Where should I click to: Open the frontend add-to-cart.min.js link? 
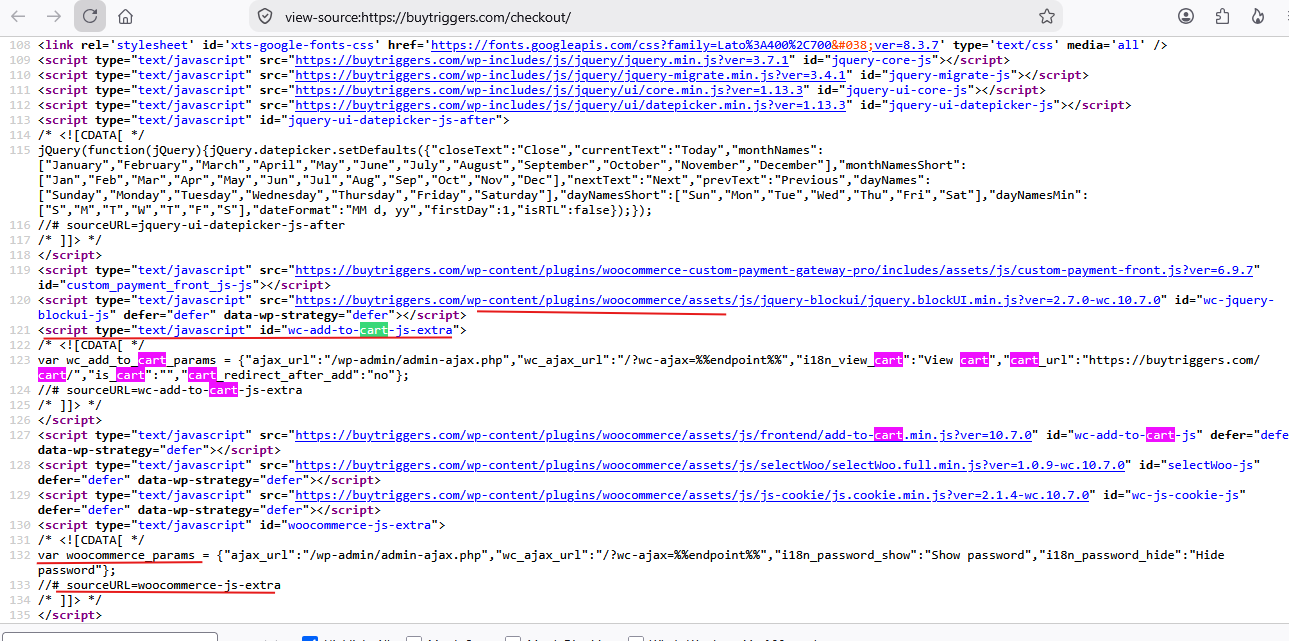pyautogui.click(x=661, y=435)
